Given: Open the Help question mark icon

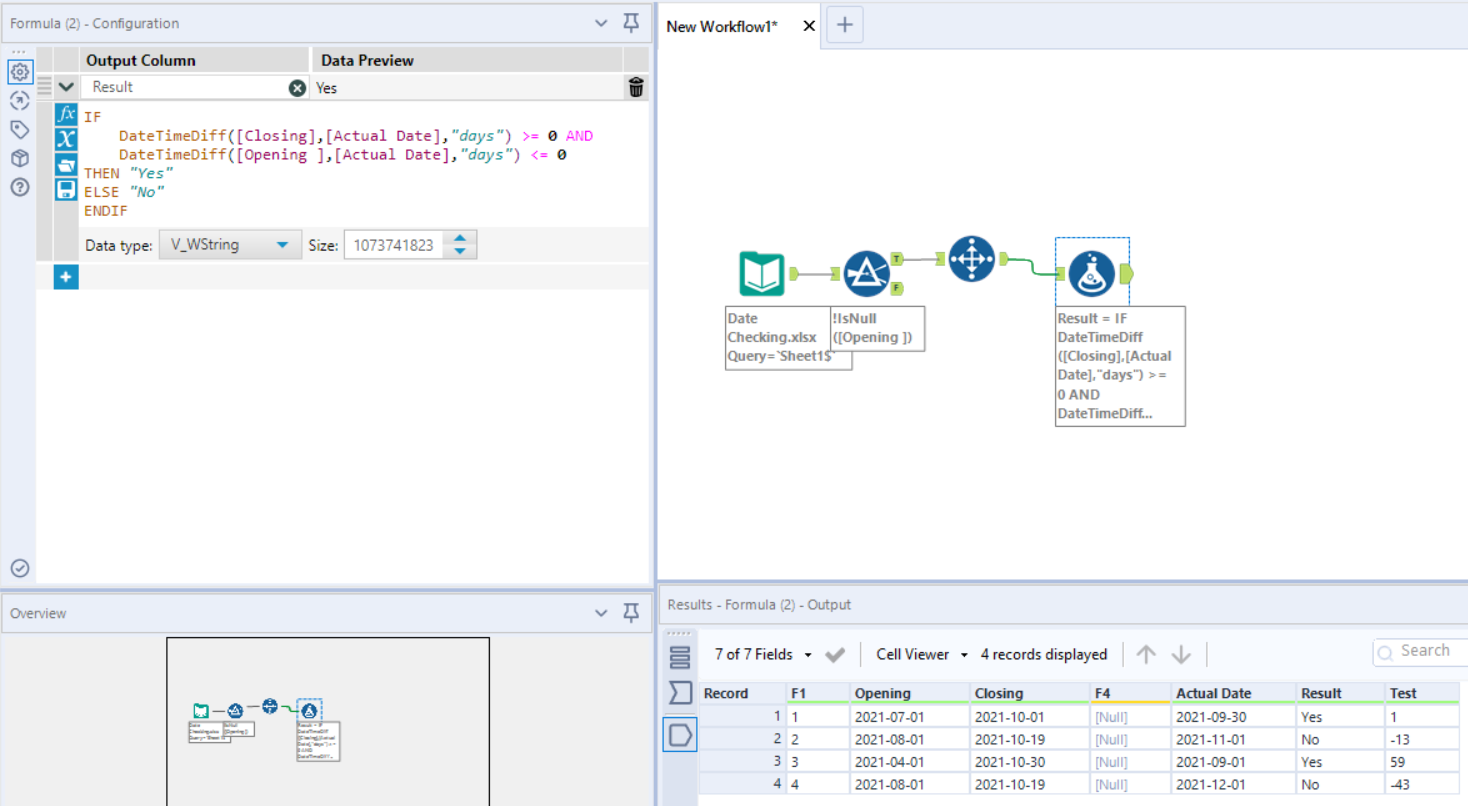Looking at the screenshot, I should (x=19, y=187).
